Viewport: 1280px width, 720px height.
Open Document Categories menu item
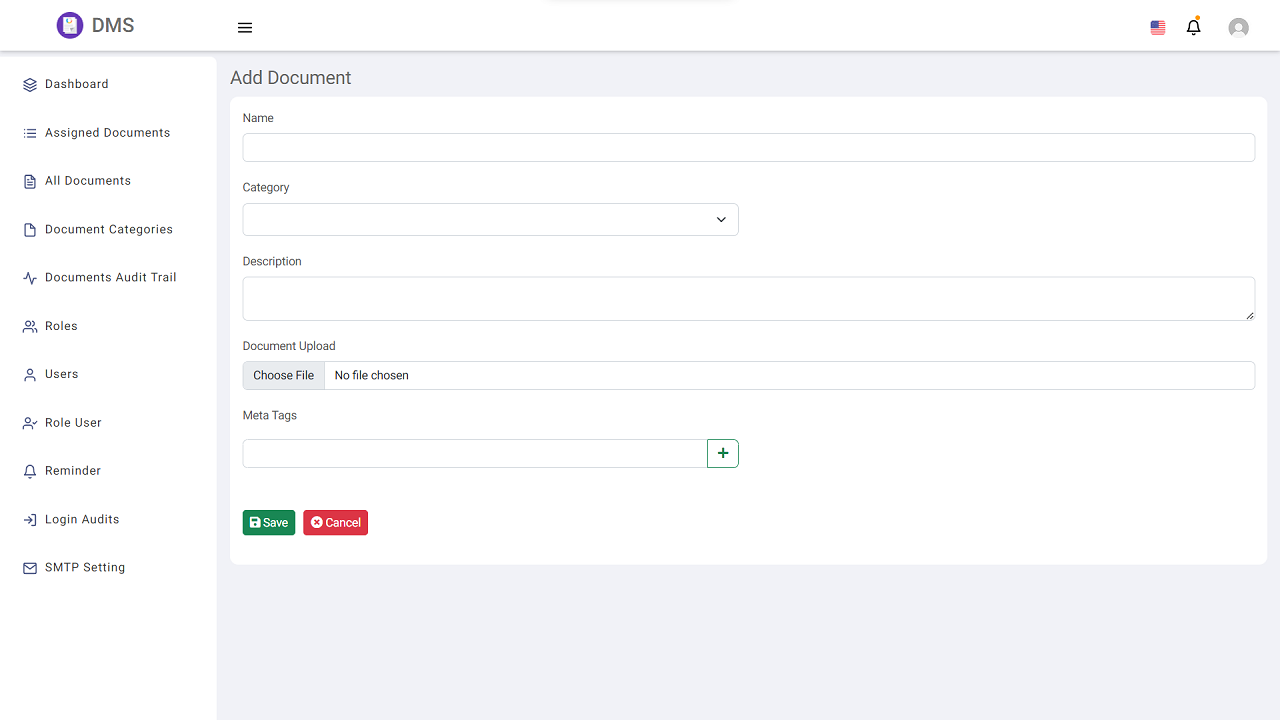[109, 230]
